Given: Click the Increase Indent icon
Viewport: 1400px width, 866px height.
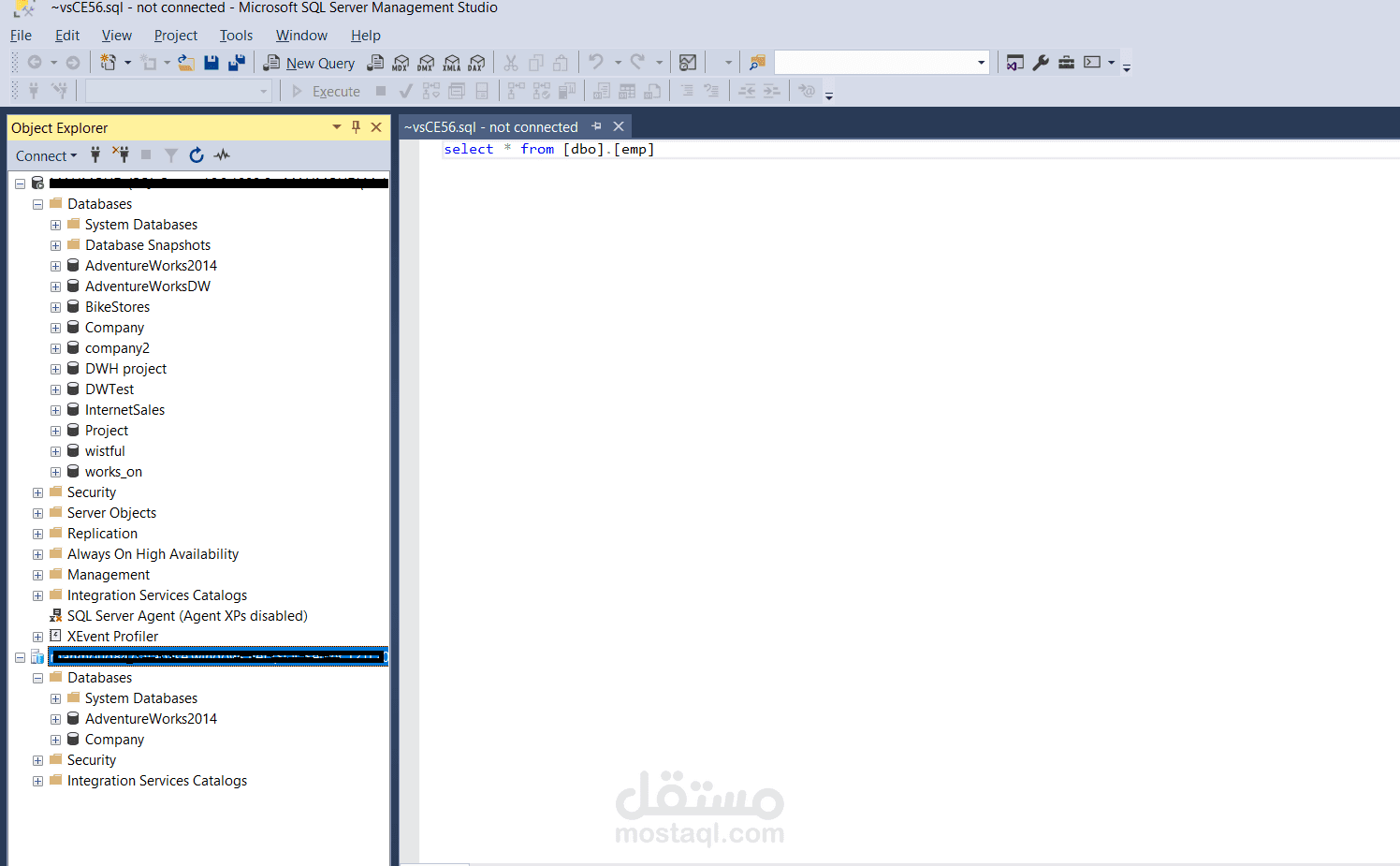Looking at the screenshot, I should (772, 91).
